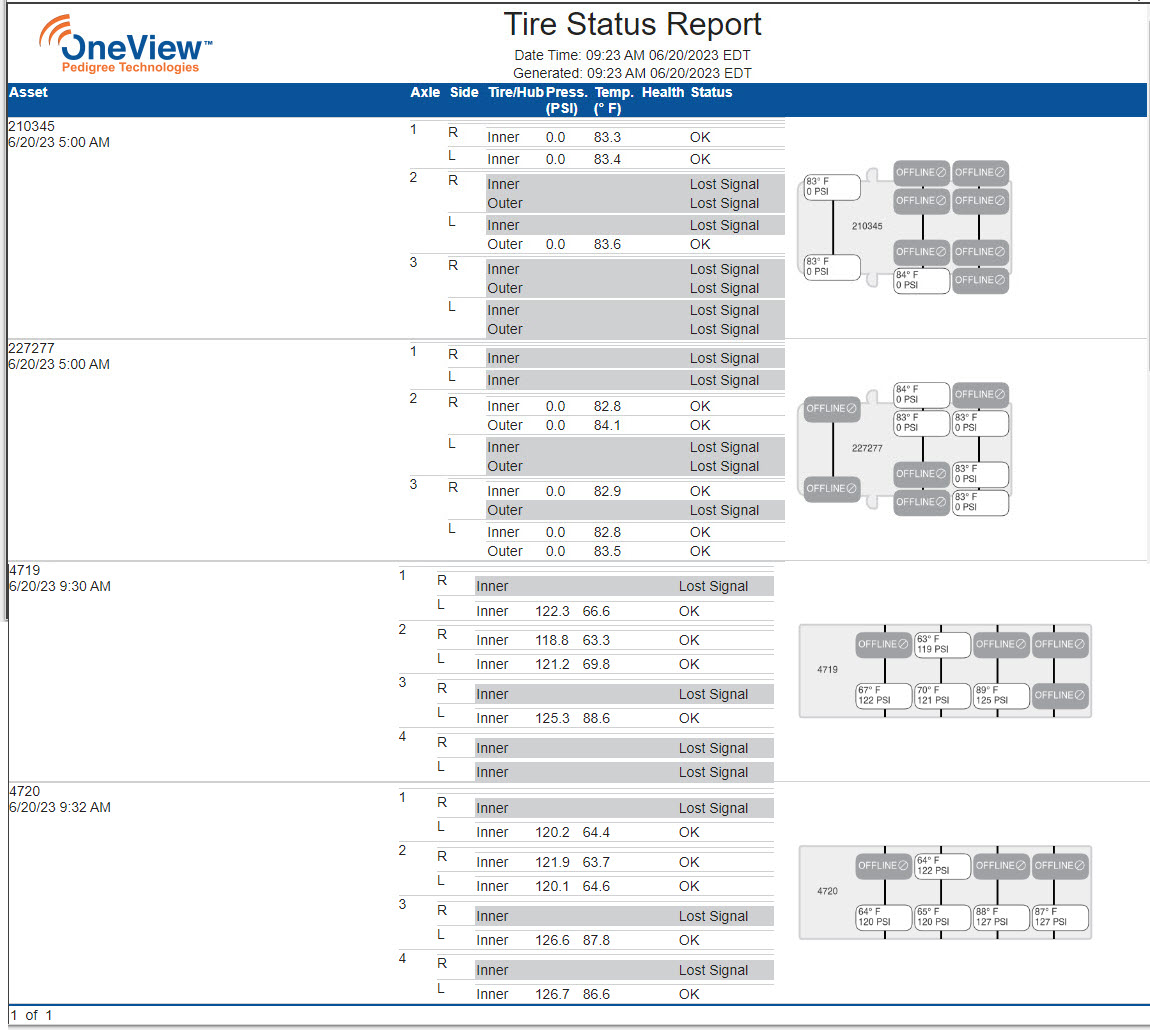Select the 70° F 121 PSI tire icon
Viewport: 1150px width, 1030px height.
[943, 696]
